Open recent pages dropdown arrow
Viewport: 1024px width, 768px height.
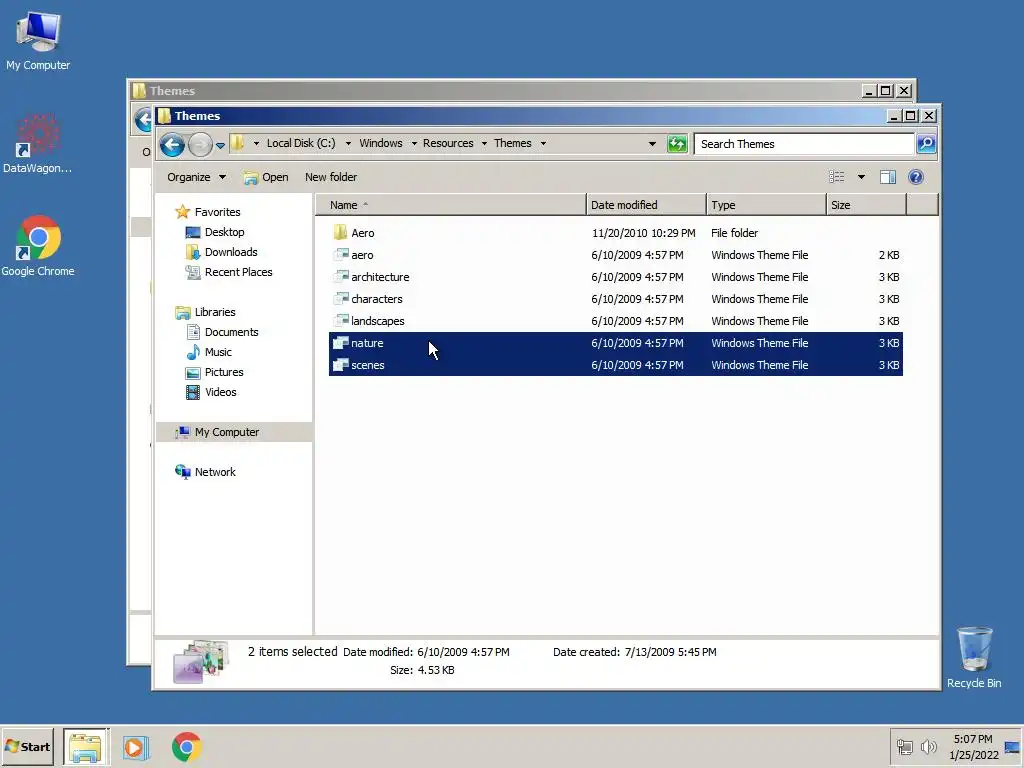click(220, 145)
